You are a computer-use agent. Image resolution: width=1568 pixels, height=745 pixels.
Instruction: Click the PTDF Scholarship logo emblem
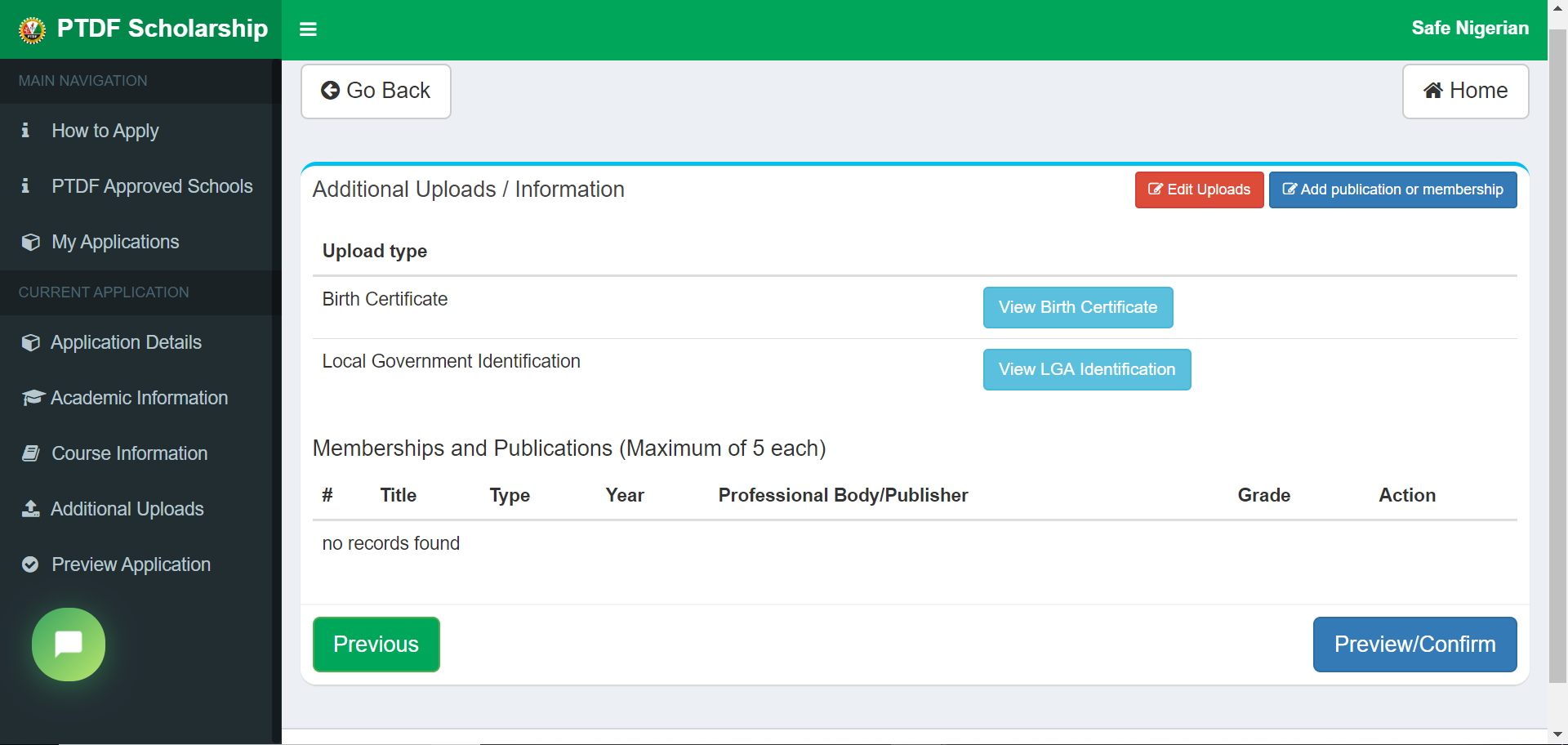32,30
